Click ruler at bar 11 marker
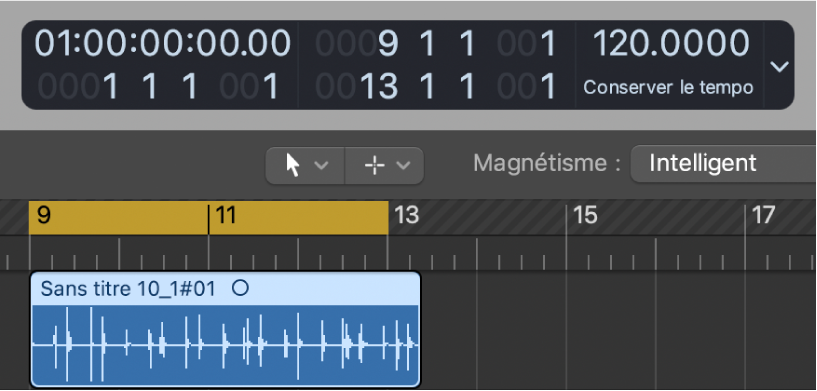This screenshot has width=817, height=391. [x=226, y=215]
